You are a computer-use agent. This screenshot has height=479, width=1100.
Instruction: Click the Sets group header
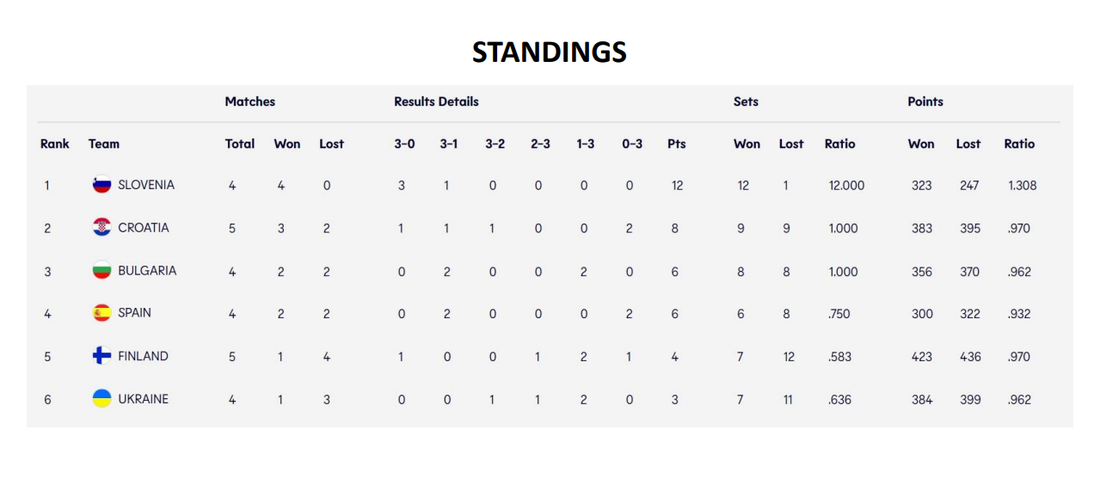click(x=746, y=102)
